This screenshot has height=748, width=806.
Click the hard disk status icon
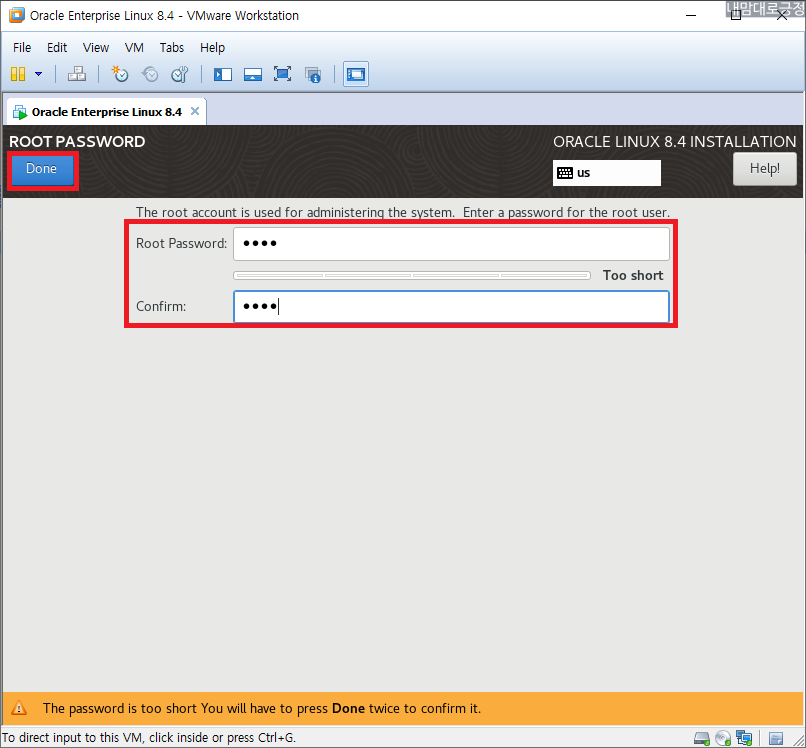[702, 738]
